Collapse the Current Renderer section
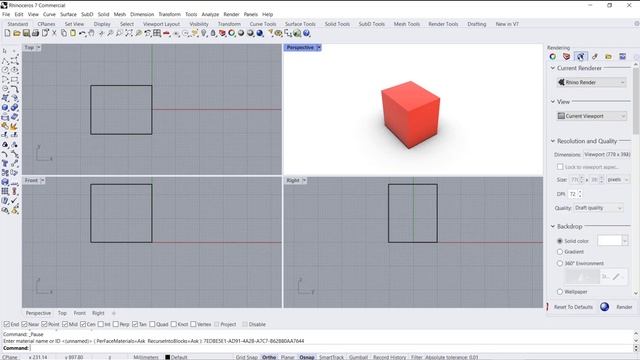 coord(553,68)
